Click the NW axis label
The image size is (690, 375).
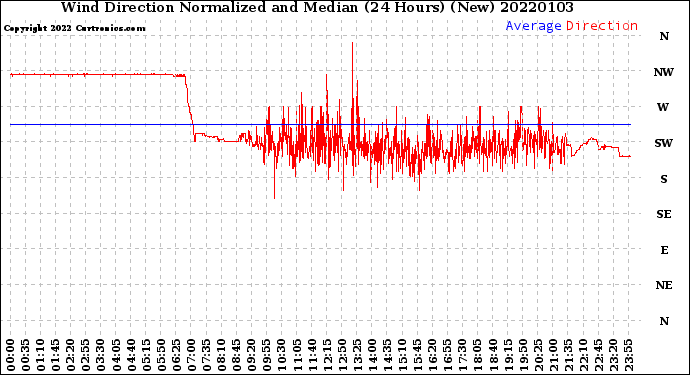coord(664,72)
